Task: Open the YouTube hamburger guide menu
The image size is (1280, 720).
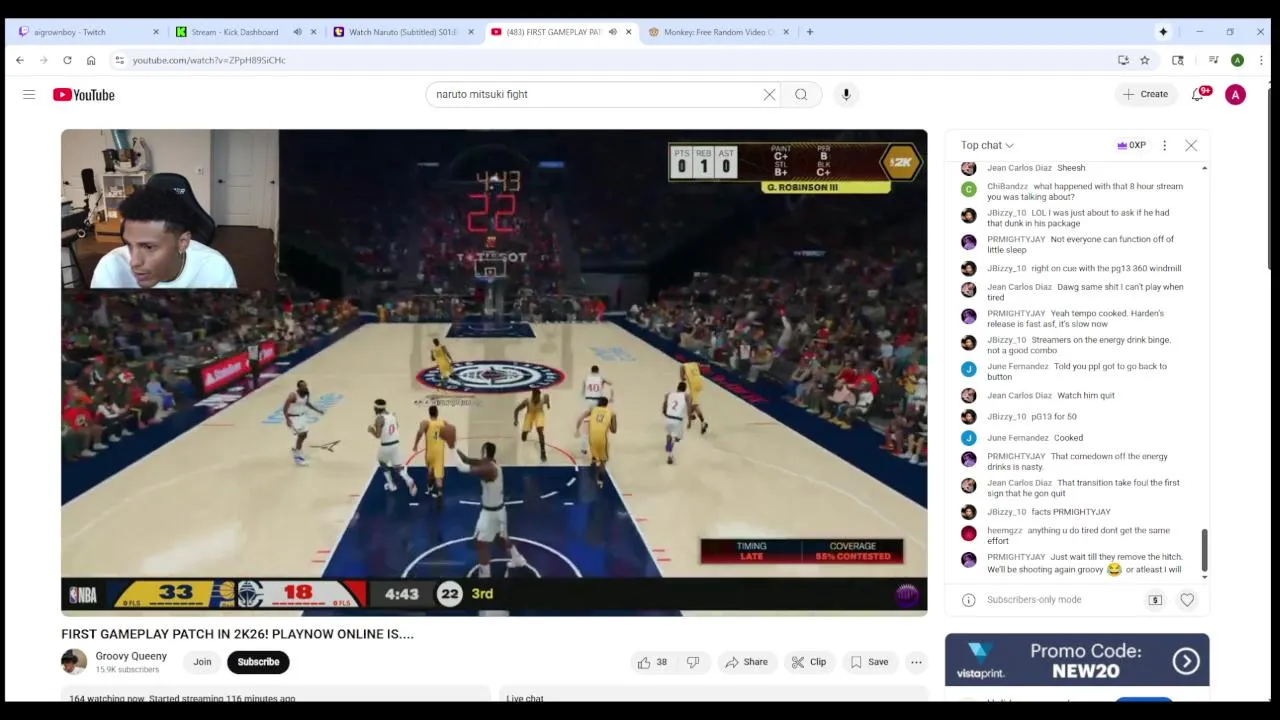Action: pyautogui.click(x=29, y=94)
